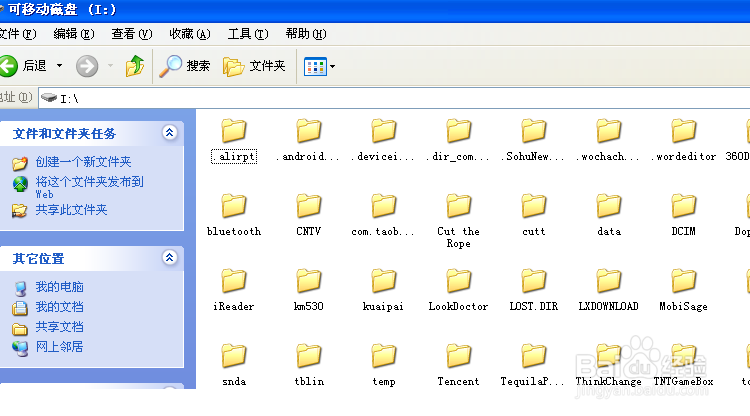The height and width of the screenshot is (416, 750).
Task: Open the Back history dropdown arrow
Action: point(59,66)
